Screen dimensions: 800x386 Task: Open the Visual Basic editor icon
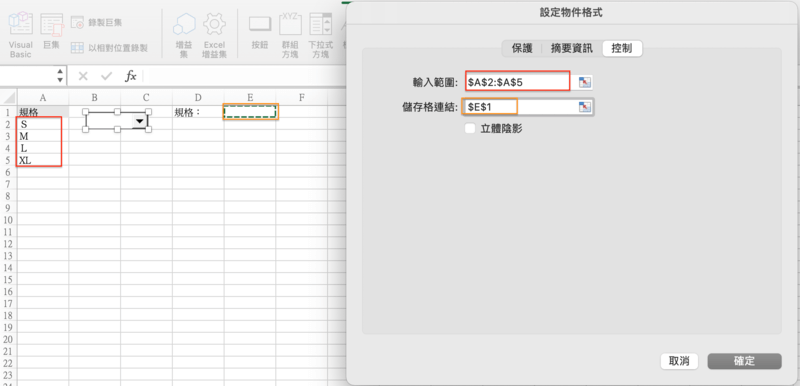click(21, 24)
